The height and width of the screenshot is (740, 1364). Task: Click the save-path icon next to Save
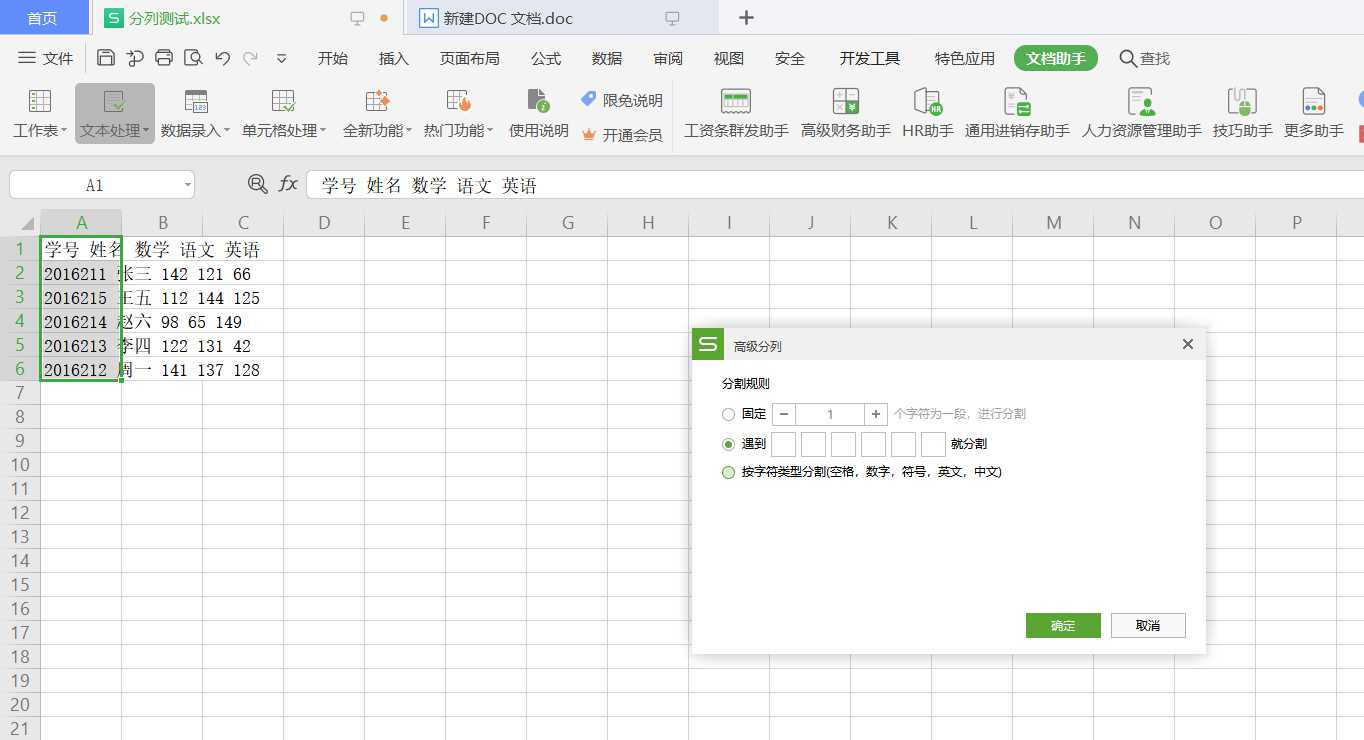pos(135,58)
